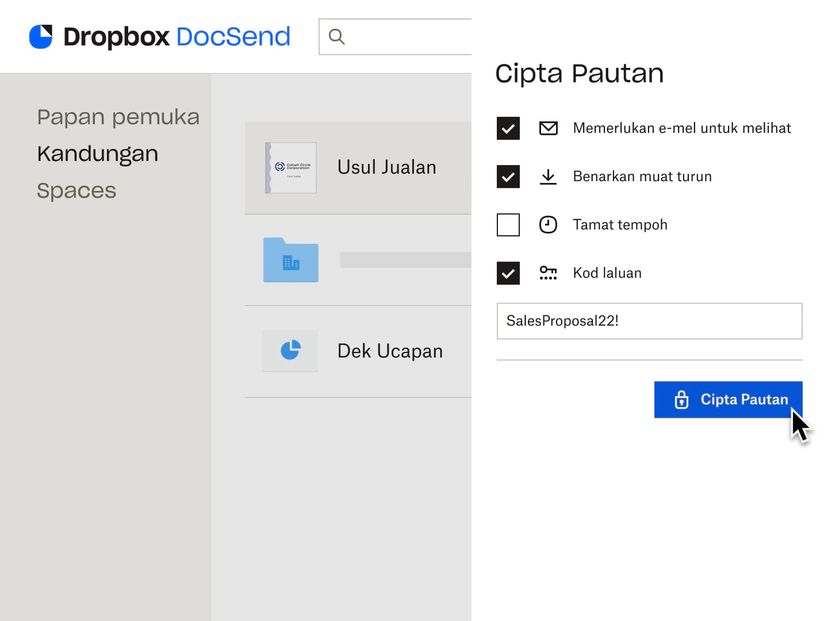Click the Usul Jualan document thumbnail
The width and height of the screenshot is (828, 621).
pos(289,167)
